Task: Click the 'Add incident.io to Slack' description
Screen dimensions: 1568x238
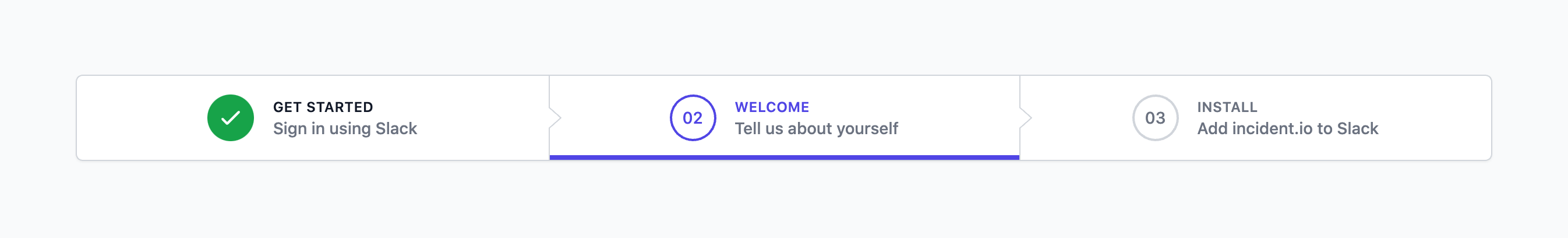Action: [1287, 129]
